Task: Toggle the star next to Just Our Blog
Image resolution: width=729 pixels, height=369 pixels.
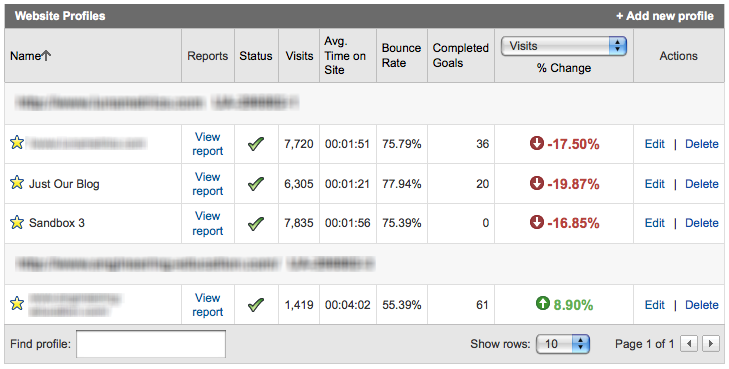Action: click(x=17, y=183)
